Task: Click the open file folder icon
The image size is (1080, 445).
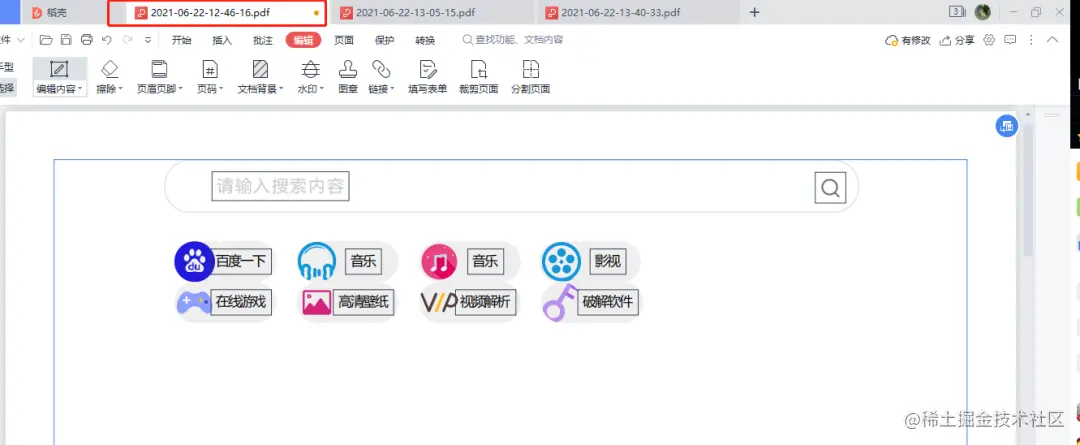Action: pyautogui.click(x=46, y=40)
